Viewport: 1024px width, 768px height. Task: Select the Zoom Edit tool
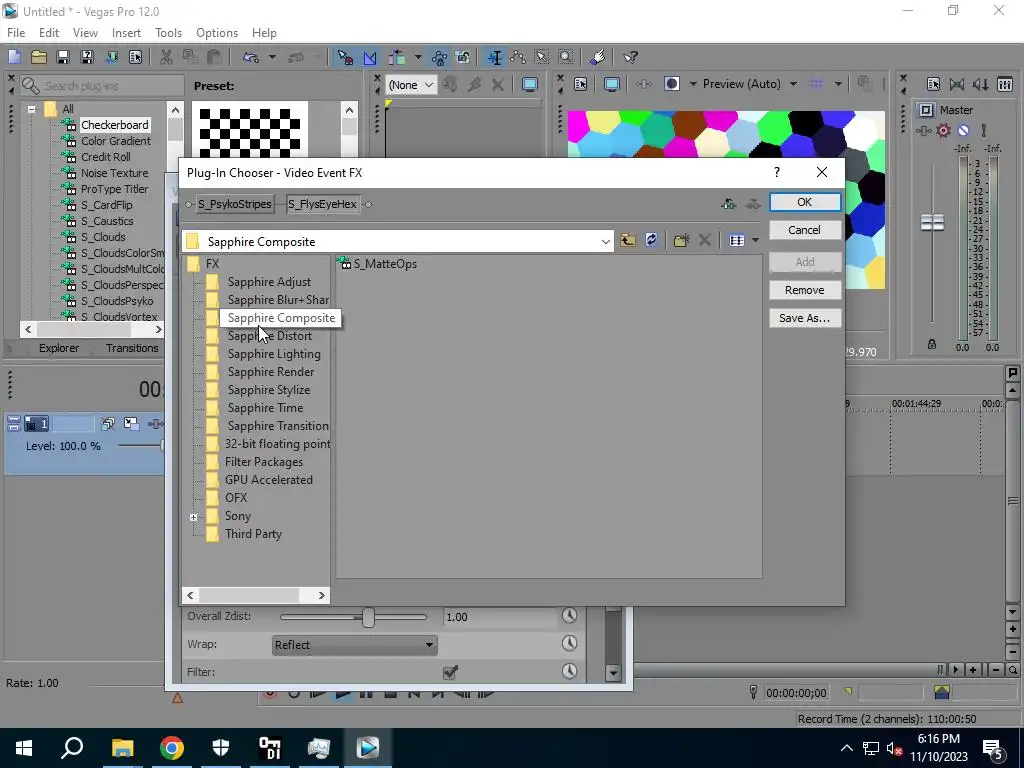click(x=566, y=57)
